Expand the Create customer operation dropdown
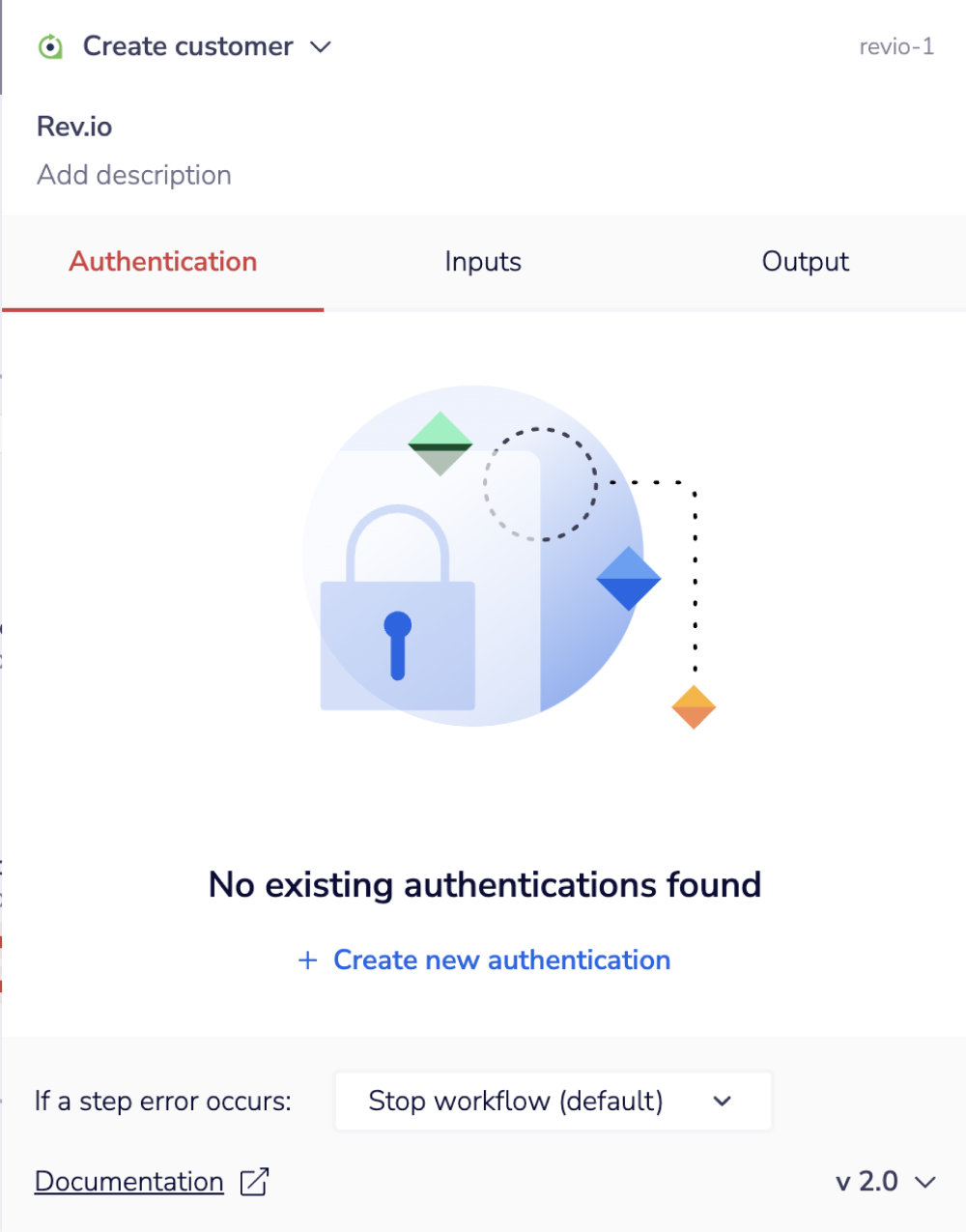The height and width of the screenshot is (1232, 966). coord(322,46)
